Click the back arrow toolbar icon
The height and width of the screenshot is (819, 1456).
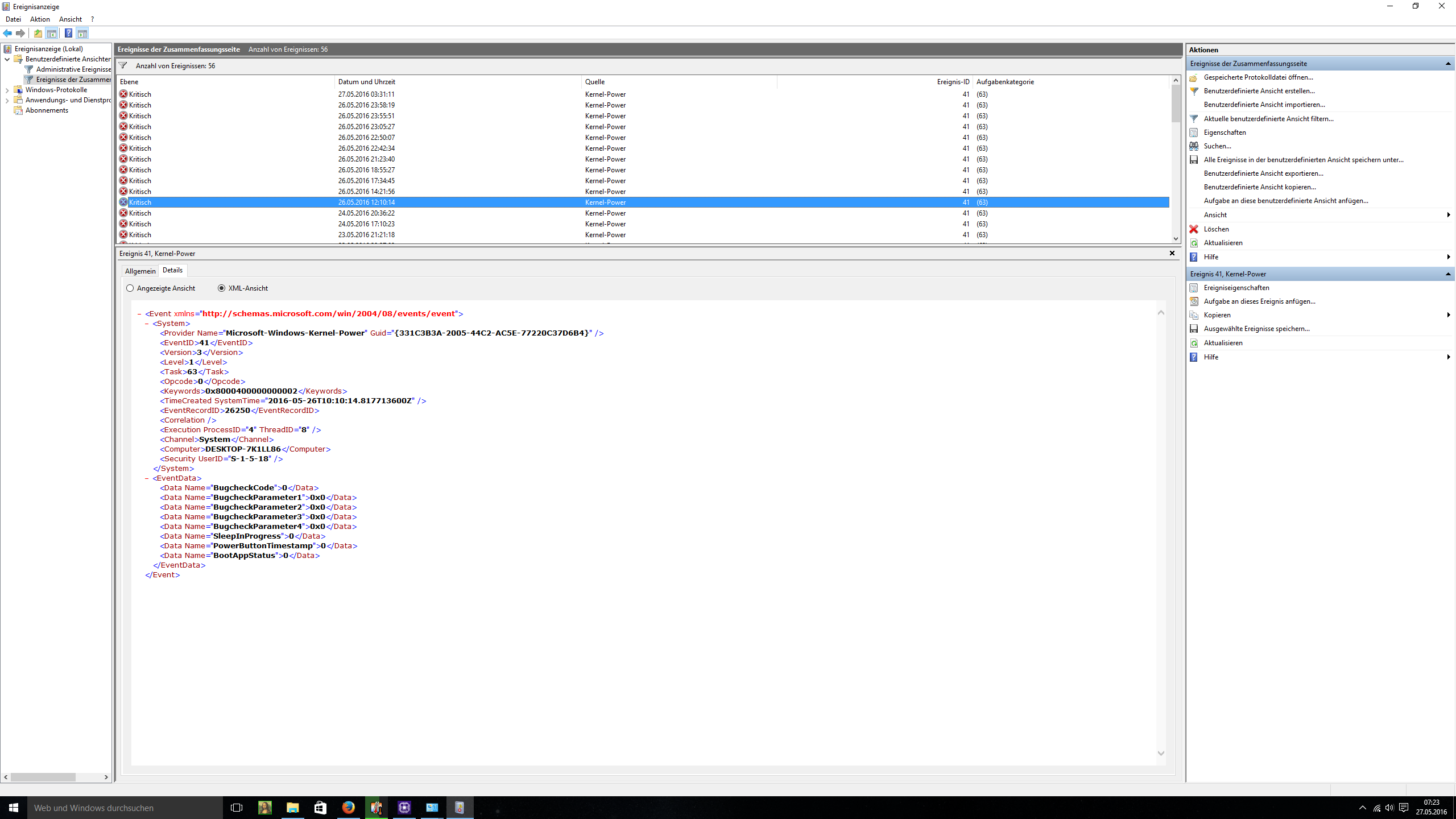(8, 33)
